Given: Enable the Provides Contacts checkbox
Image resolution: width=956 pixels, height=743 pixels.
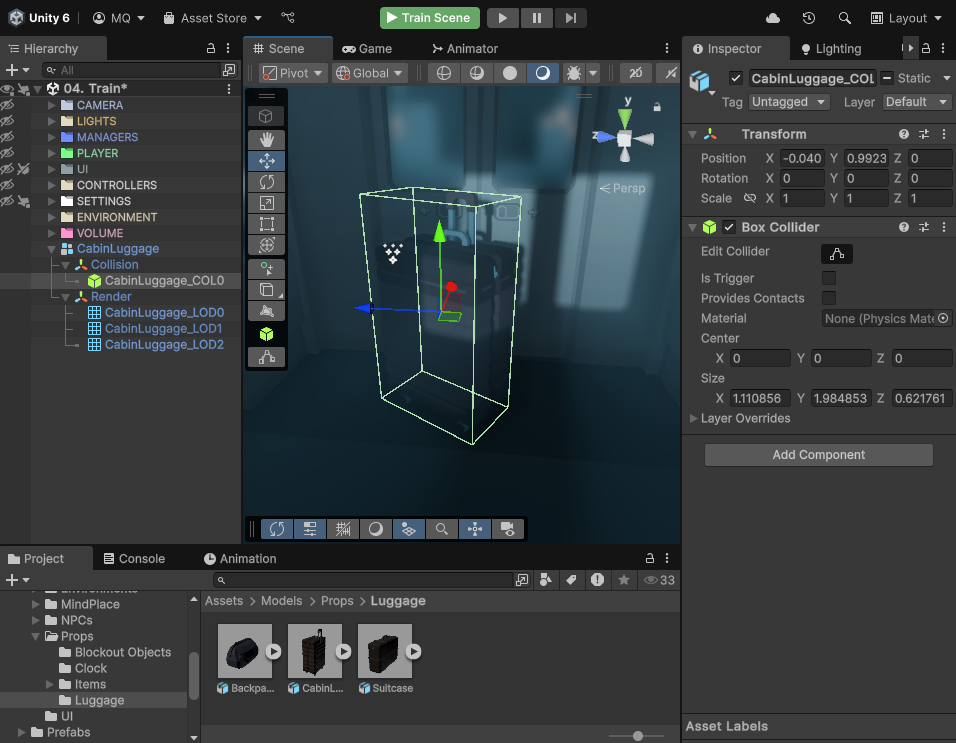Looking at the screenshot, I should click(x=829, y=298).
